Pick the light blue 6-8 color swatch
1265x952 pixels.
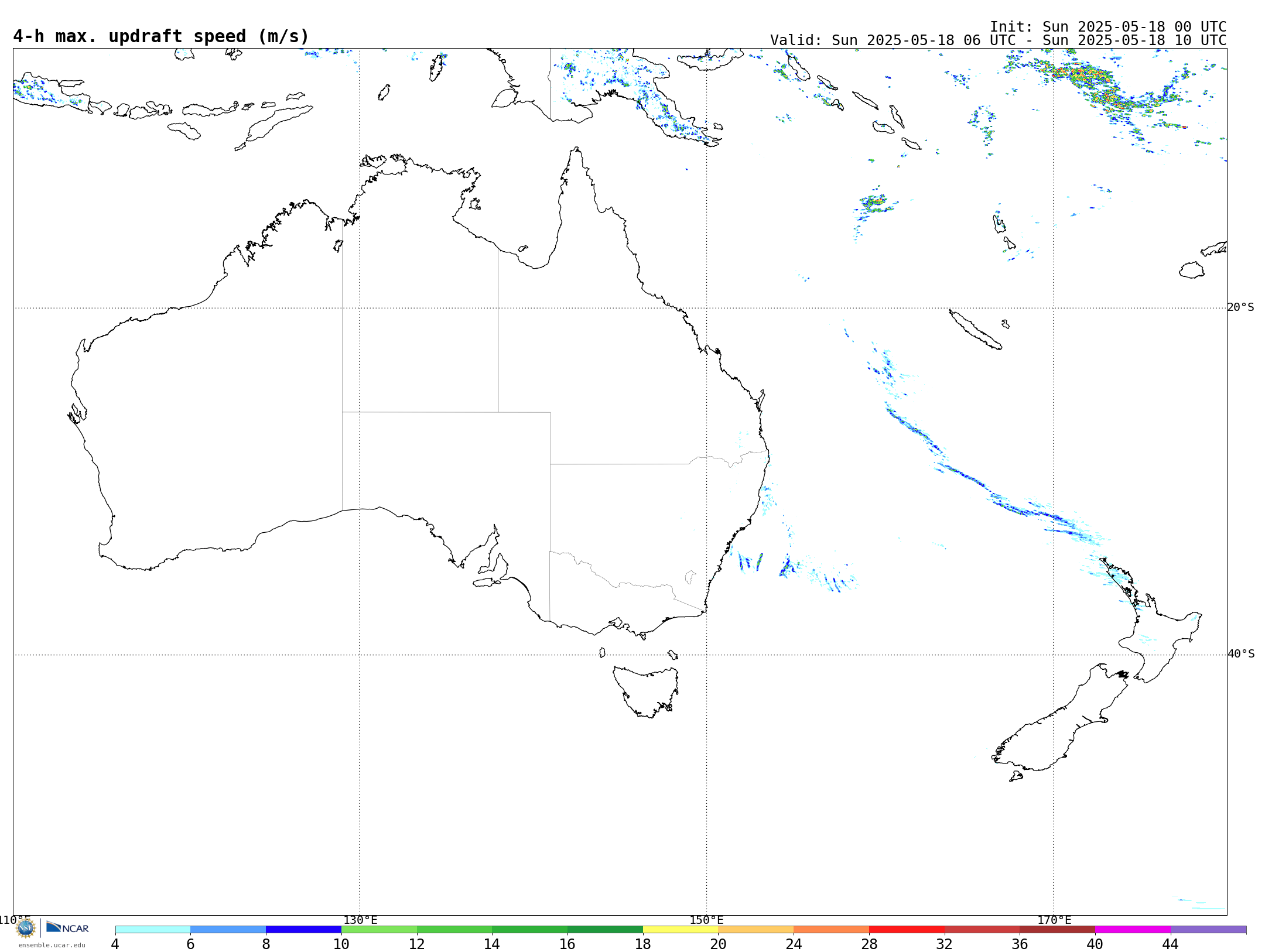point(228,930)
